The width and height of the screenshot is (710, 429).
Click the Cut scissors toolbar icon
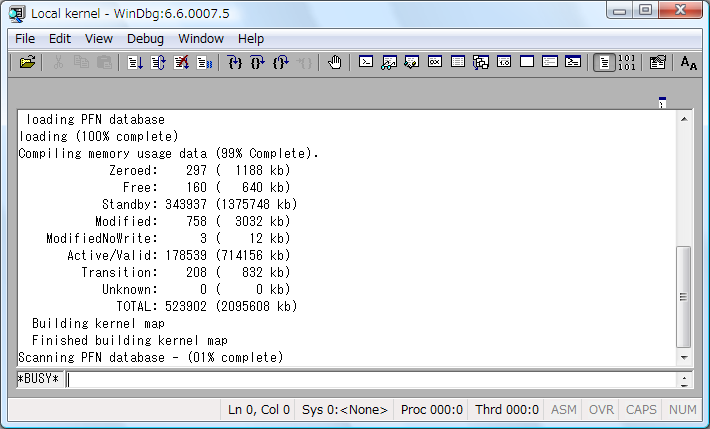58,62
